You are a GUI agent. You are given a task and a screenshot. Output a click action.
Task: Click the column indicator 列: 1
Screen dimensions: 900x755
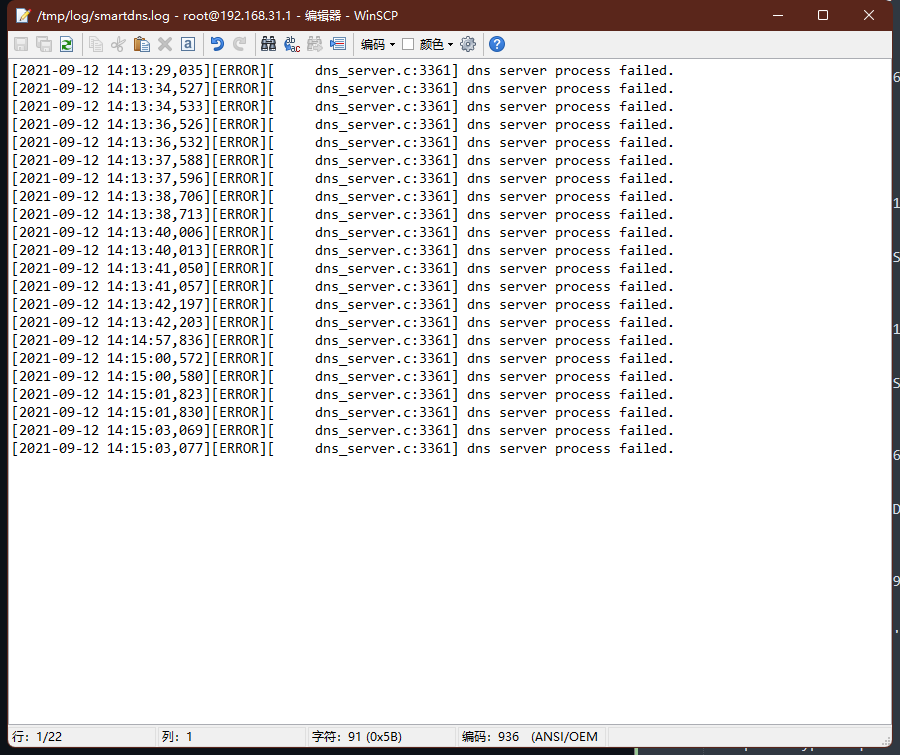pyautogui.click(x=178, y=736)
